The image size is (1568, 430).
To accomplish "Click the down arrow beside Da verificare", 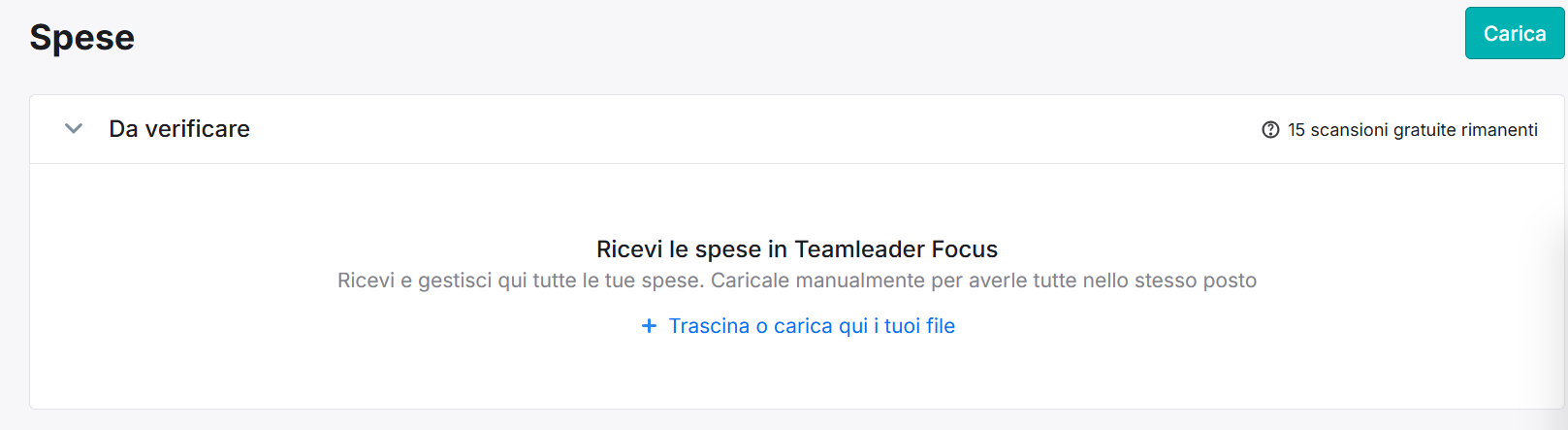I will [x=74, y=129].
